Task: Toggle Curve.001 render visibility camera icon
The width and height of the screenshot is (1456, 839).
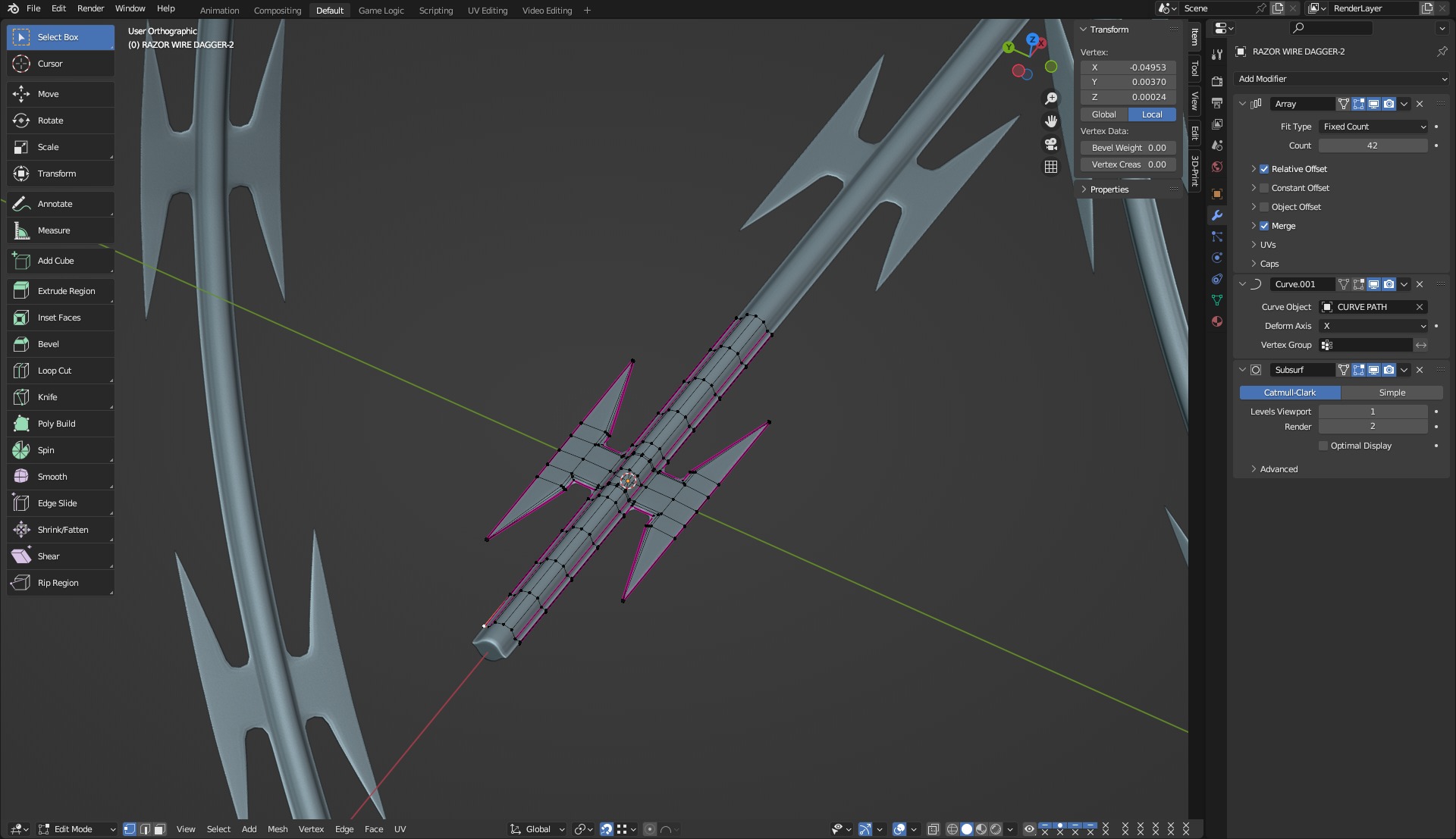Action: (1389, 284)
